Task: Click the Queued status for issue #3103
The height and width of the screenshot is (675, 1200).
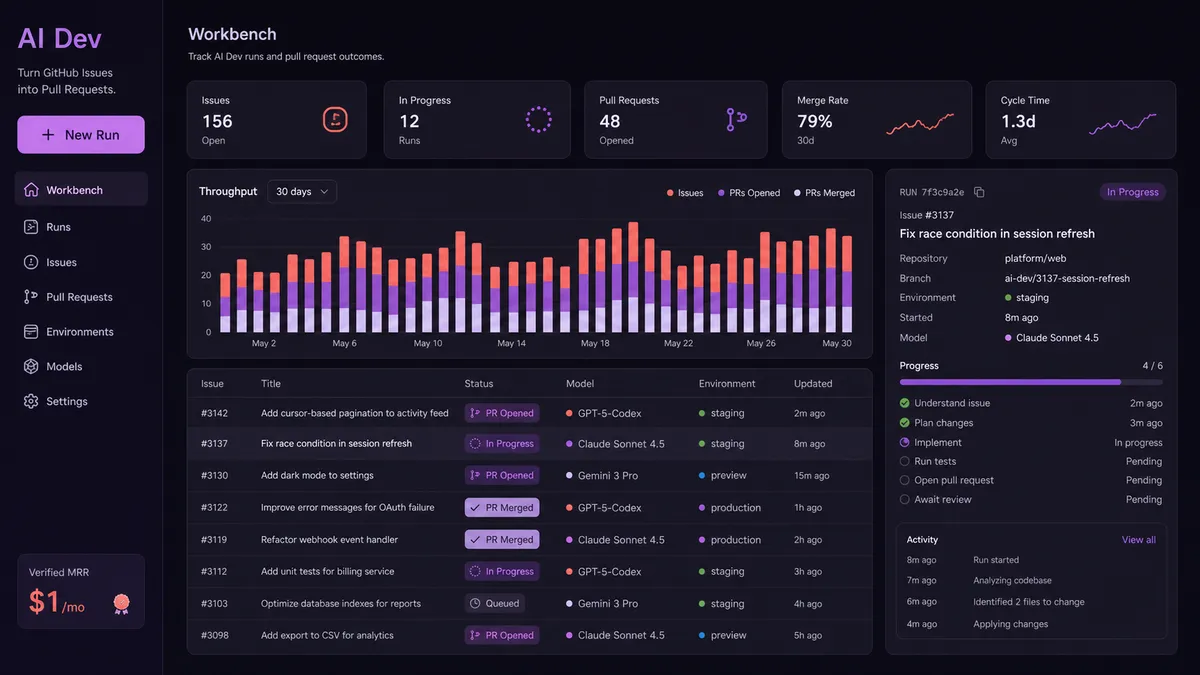Action: tap(495, 604)
